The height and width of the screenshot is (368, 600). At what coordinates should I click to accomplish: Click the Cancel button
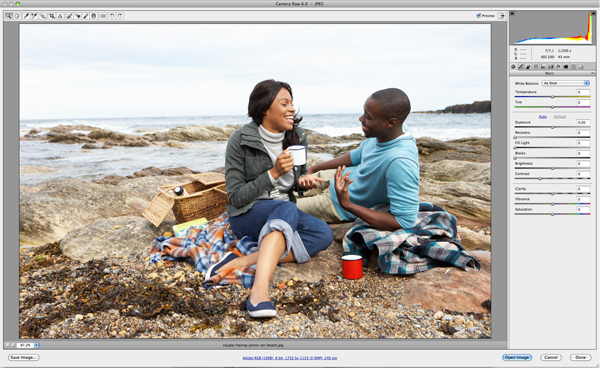tap(551, 357)
